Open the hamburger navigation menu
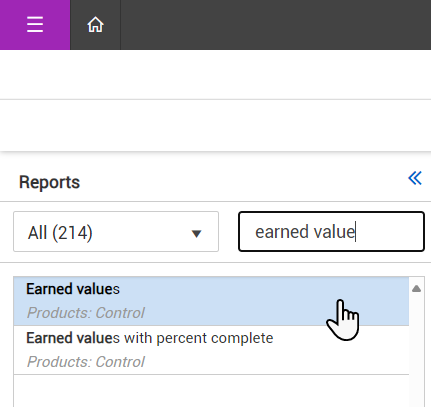 pyautogui.click(x=35, y=25)
